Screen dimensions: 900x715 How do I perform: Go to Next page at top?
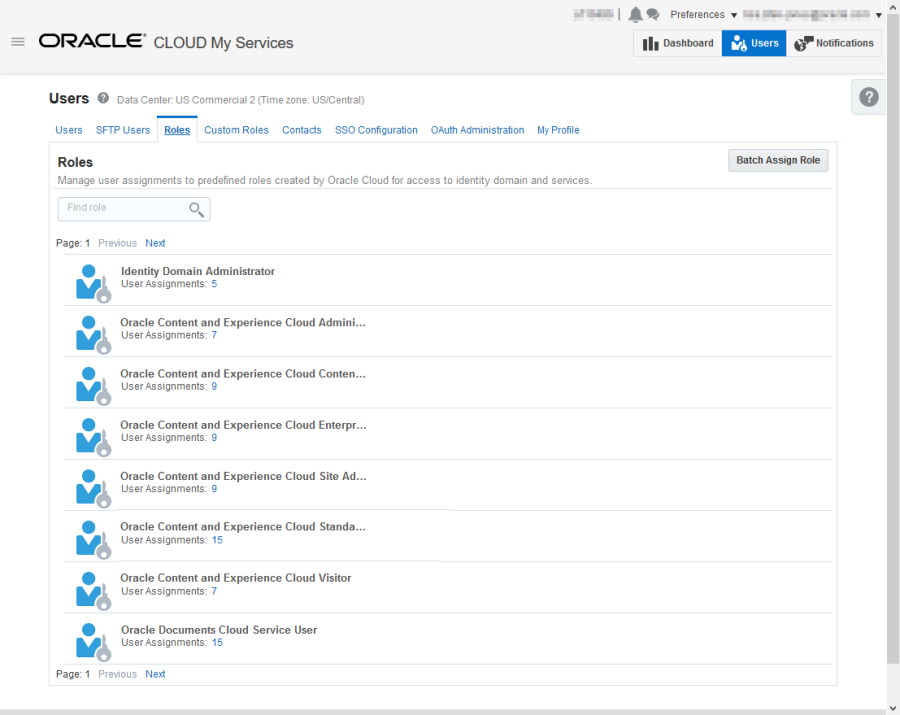(x=155, y=243)
